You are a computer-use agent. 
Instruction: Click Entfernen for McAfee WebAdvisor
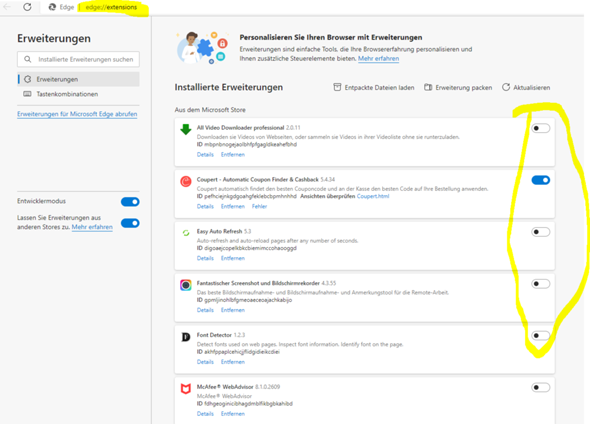click(233, 414)
